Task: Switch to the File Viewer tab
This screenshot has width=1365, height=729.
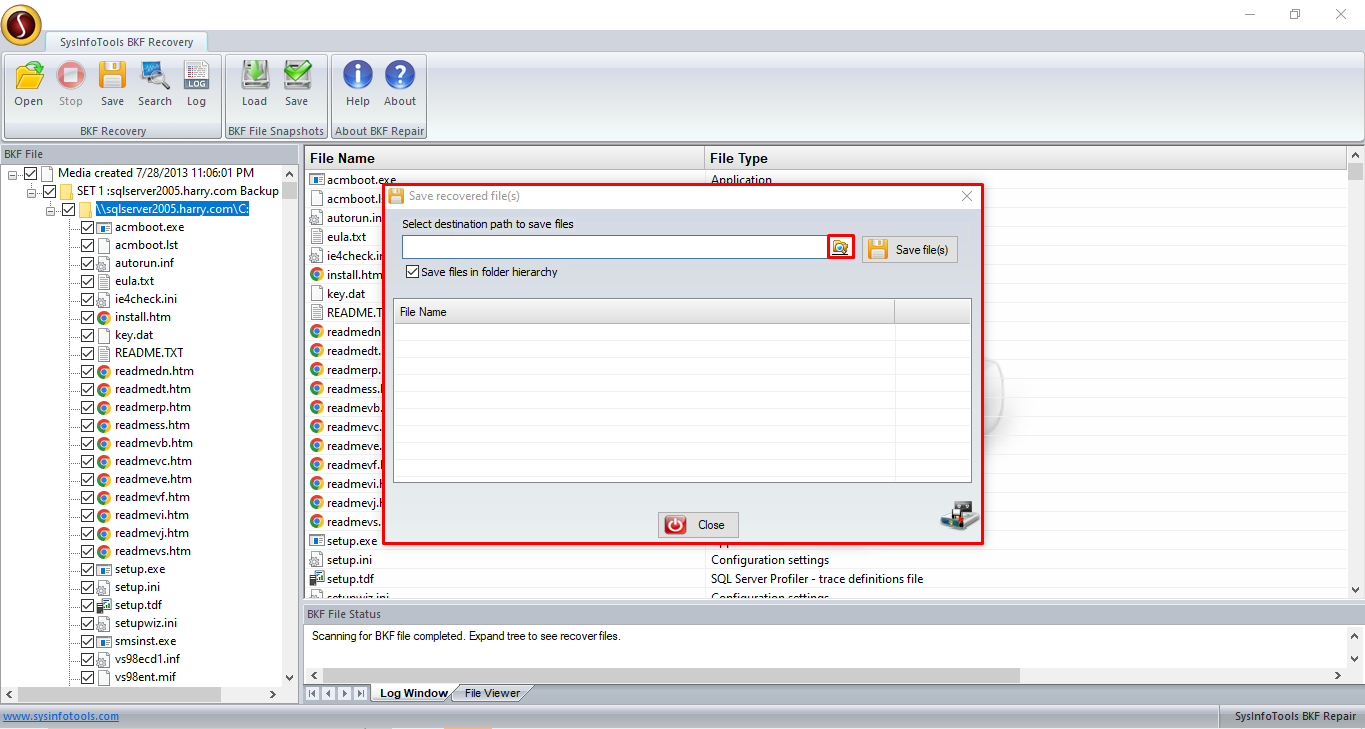Action: click(492, 693)
